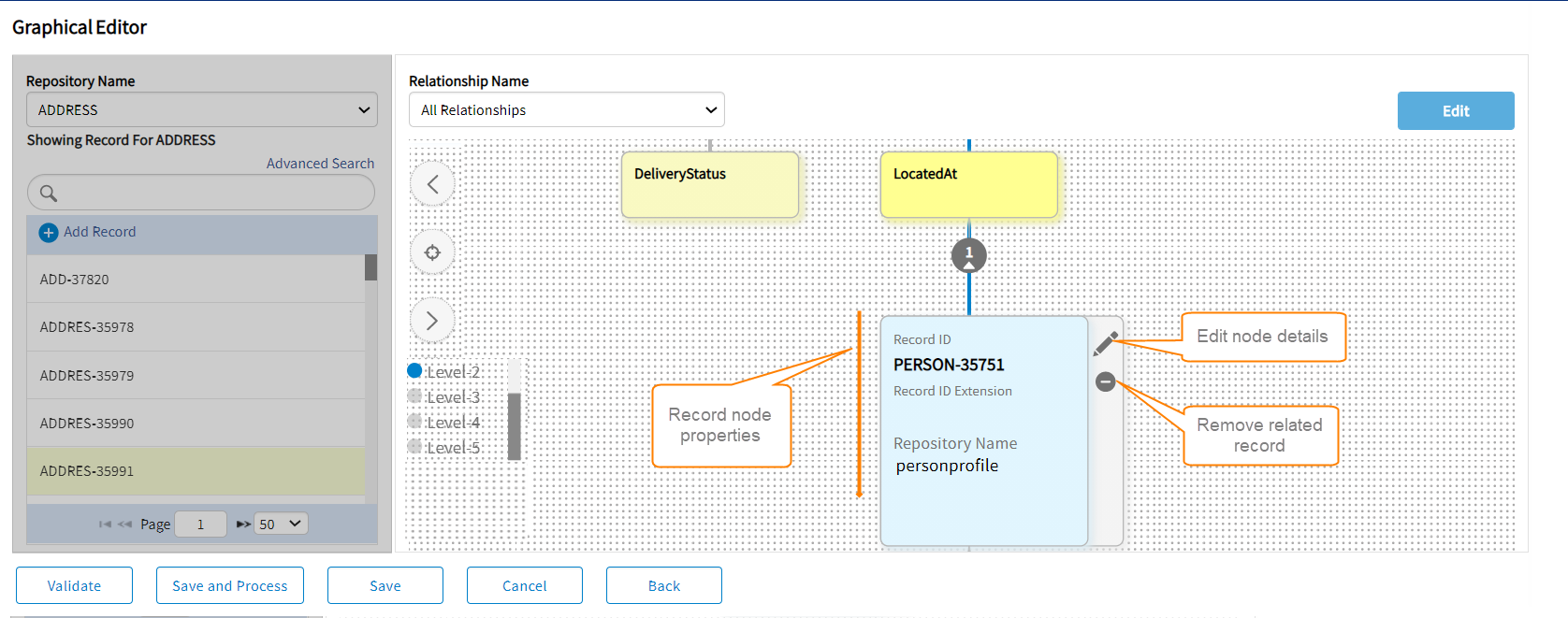Click the center target crosshair icon
Image resolution: width=1568 pixels, height=618 pixels.
(x=432, y=252)
